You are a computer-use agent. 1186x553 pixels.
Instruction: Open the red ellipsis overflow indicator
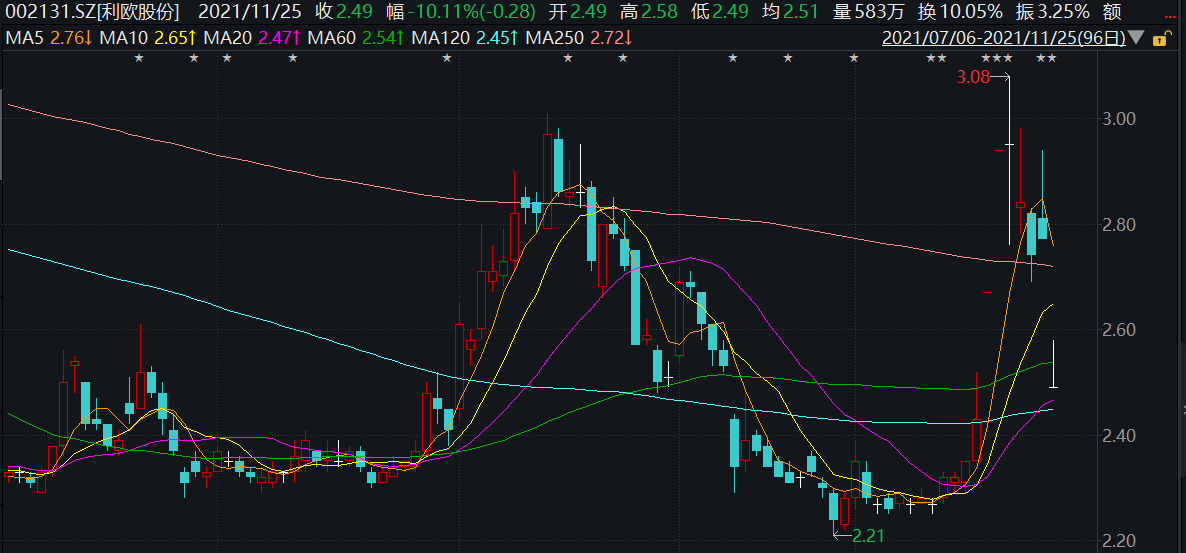1170,12
